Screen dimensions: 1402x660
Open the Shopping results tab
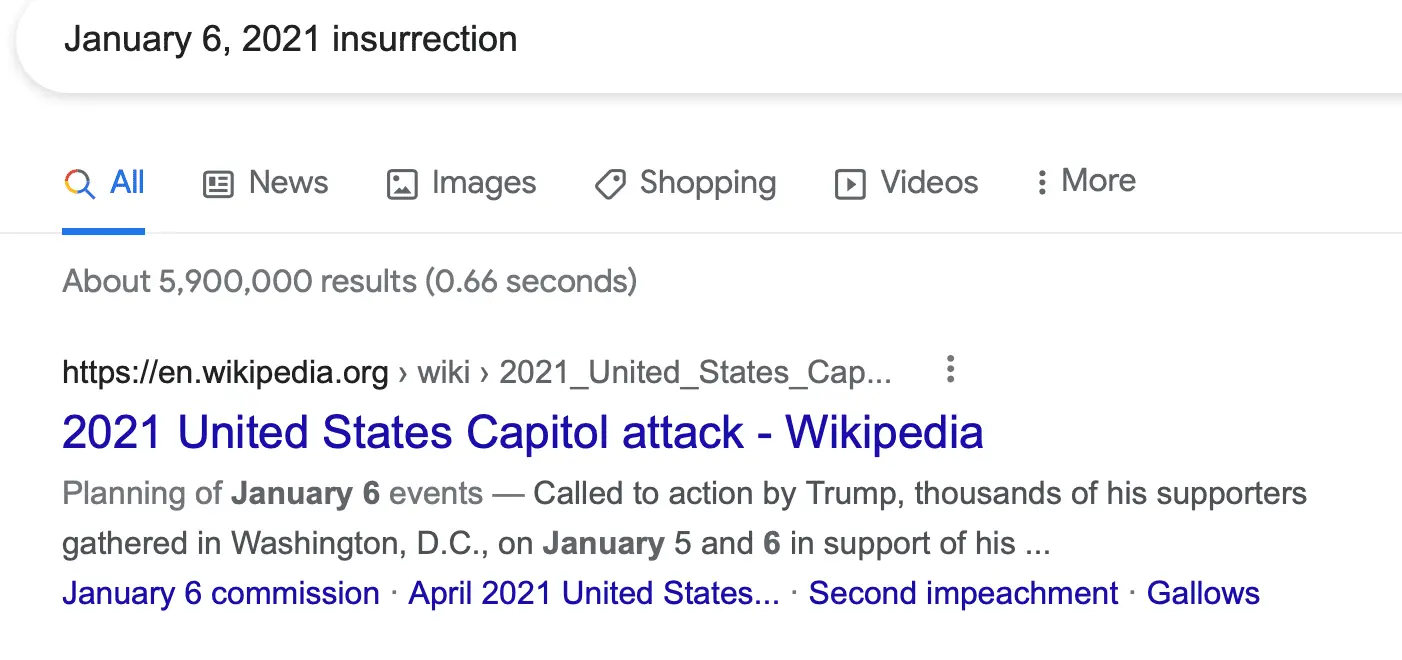point(707,183)
